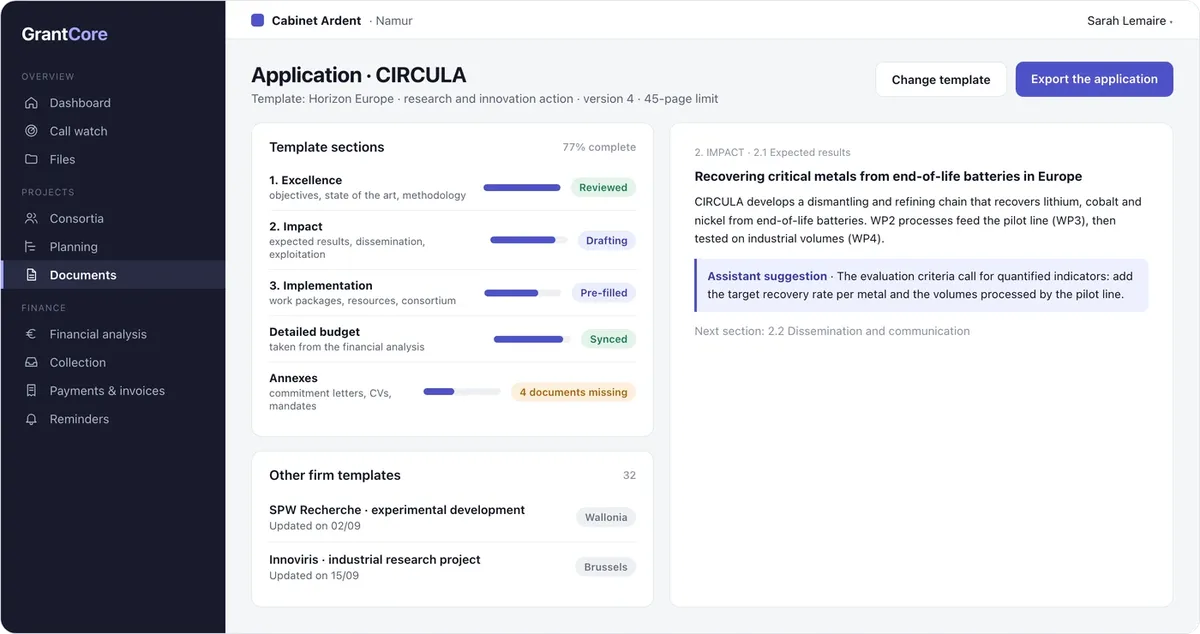Open the Sarah Lemaire user menu

click(x=1130, y=20)
